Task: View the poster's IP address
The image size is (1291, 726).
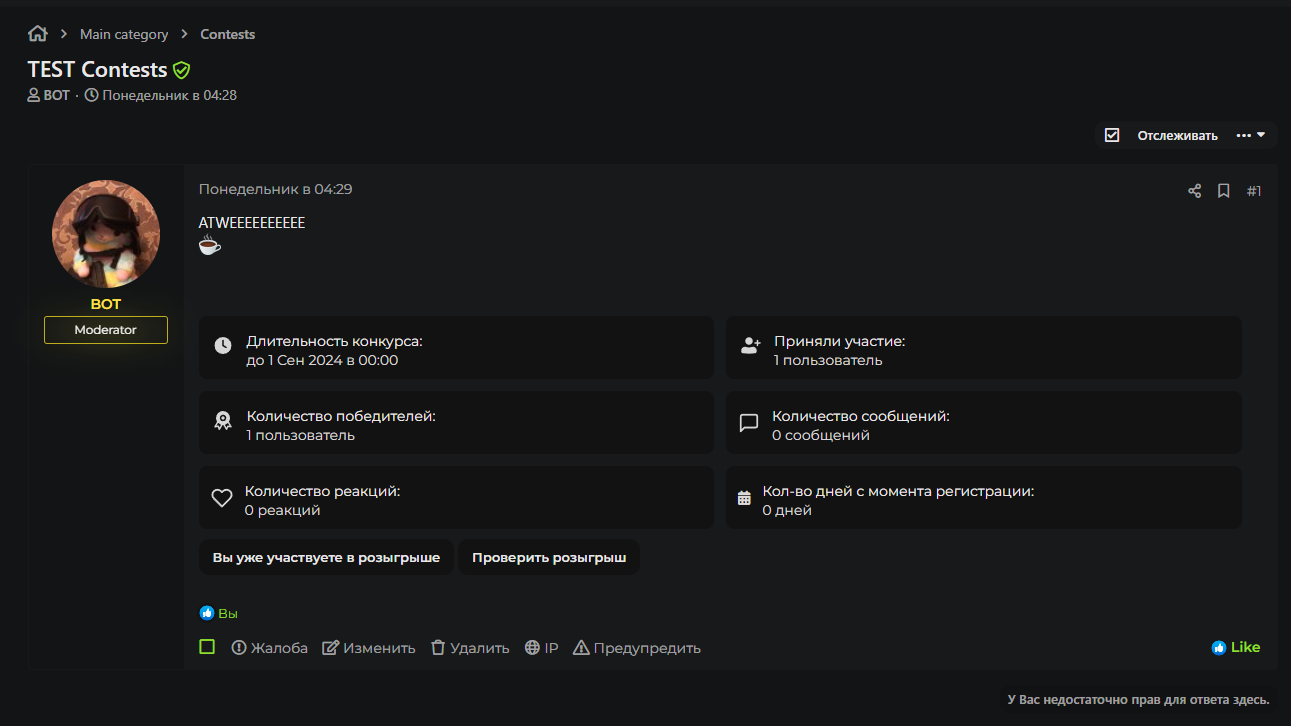Action: [x=541, y=648]
